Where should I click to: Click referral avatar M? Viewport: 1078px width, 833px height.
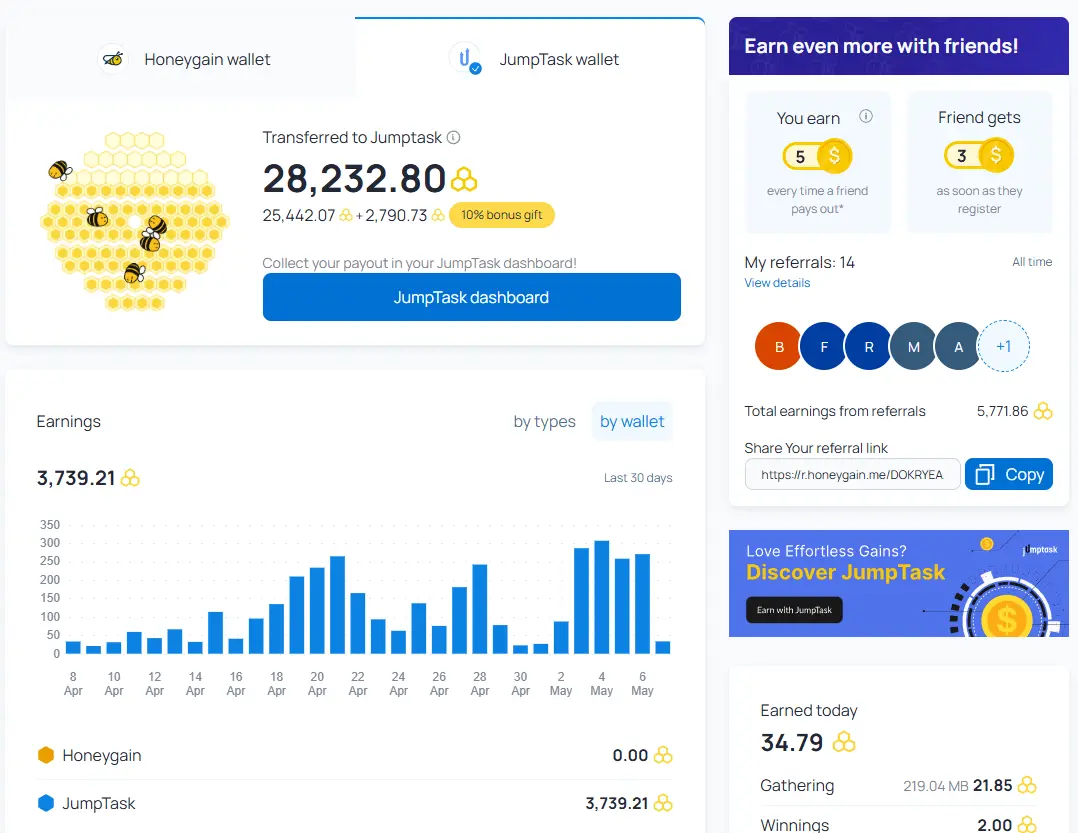pos(914,346)
